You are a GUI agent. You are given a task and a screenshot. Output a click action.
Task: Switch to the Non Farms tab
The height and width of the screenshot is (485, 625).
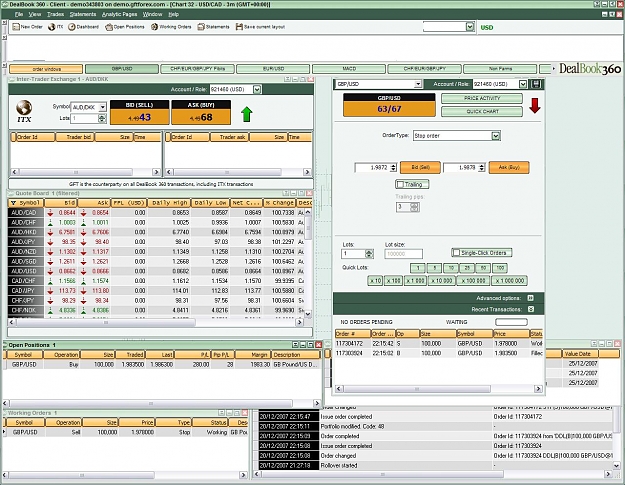tap(500, 69)
